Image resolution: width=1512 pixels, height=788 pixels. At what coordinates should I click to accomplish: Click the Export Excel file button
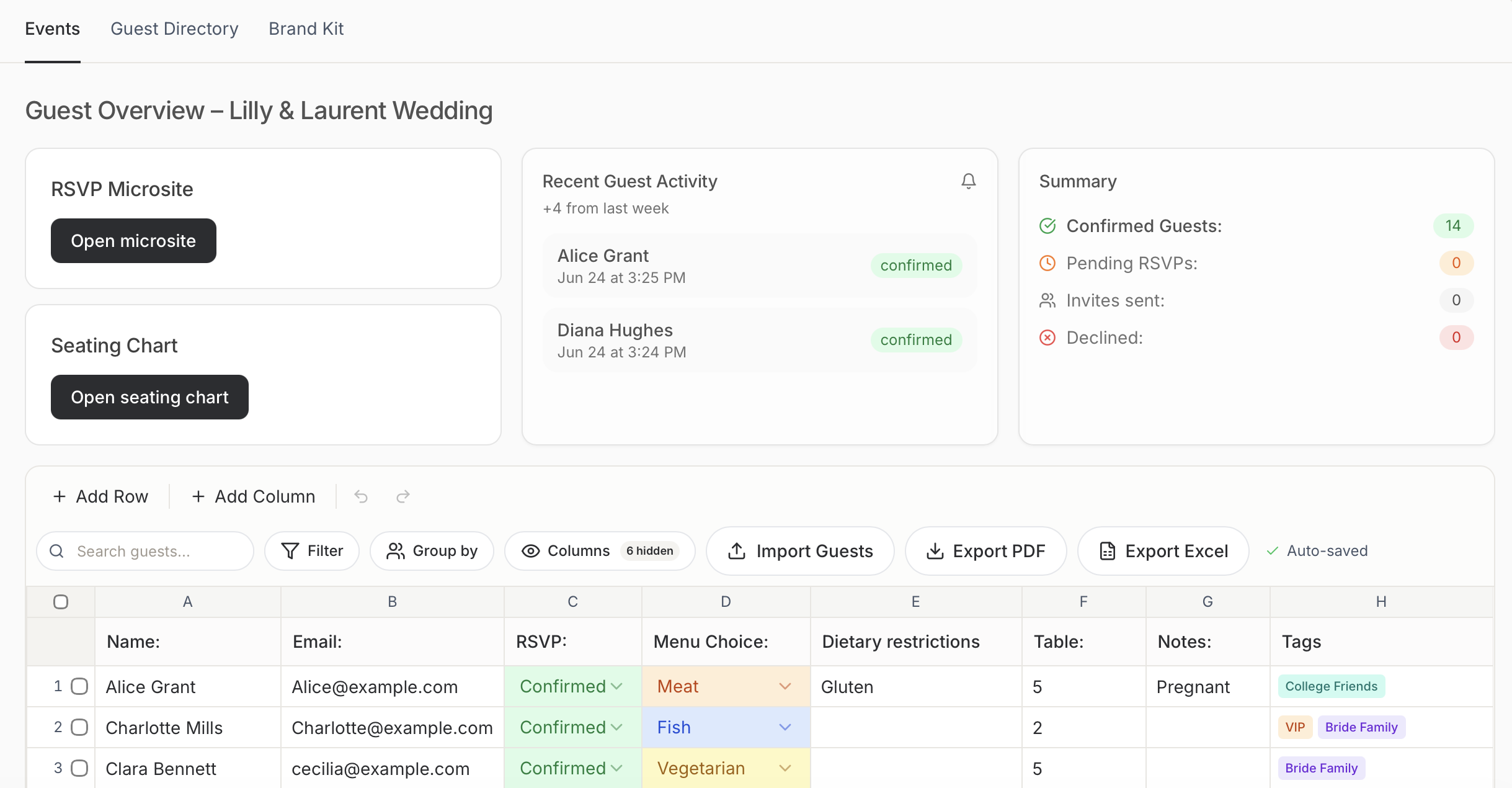[1163, 551]
